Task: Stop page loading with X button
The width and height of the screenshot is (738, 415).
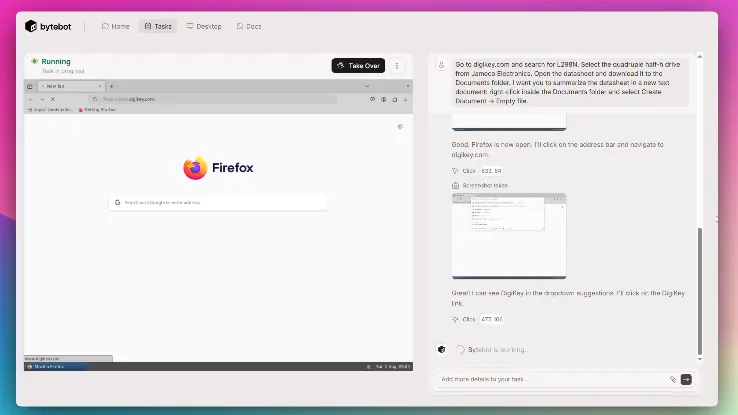Action: pos(53,99)
